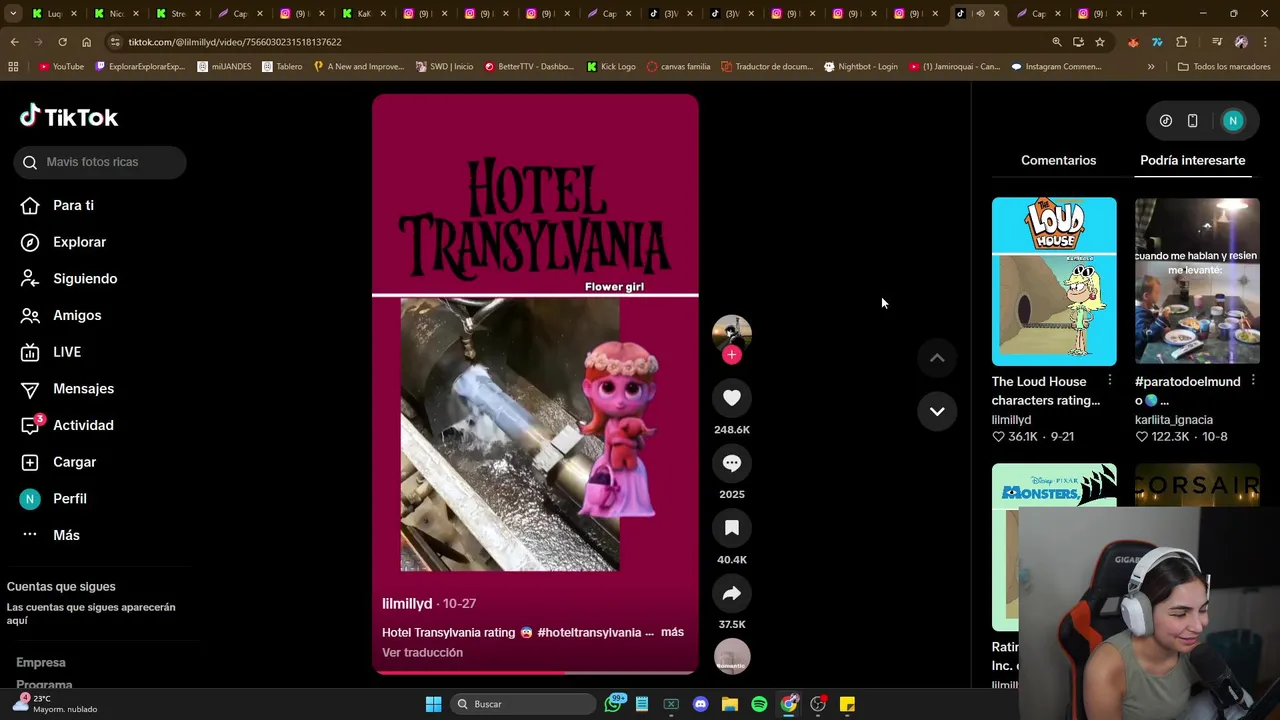This screenshot has width=1280, height=720.
Task: Open Discord from the taskbar
Action: click(700, 704)
